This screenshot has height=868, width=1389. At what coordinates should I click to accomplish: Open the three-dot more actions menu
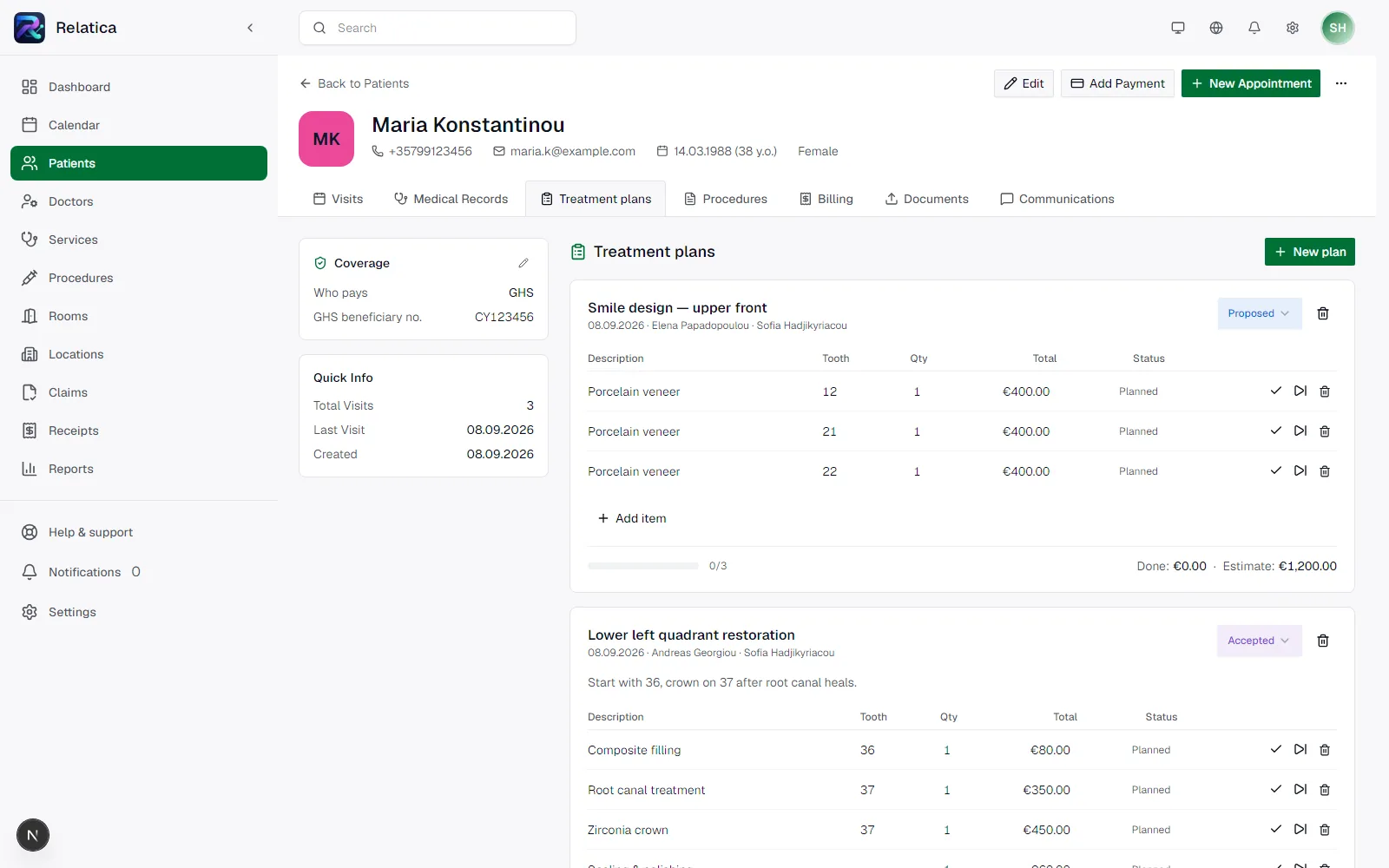[1341, 83]
